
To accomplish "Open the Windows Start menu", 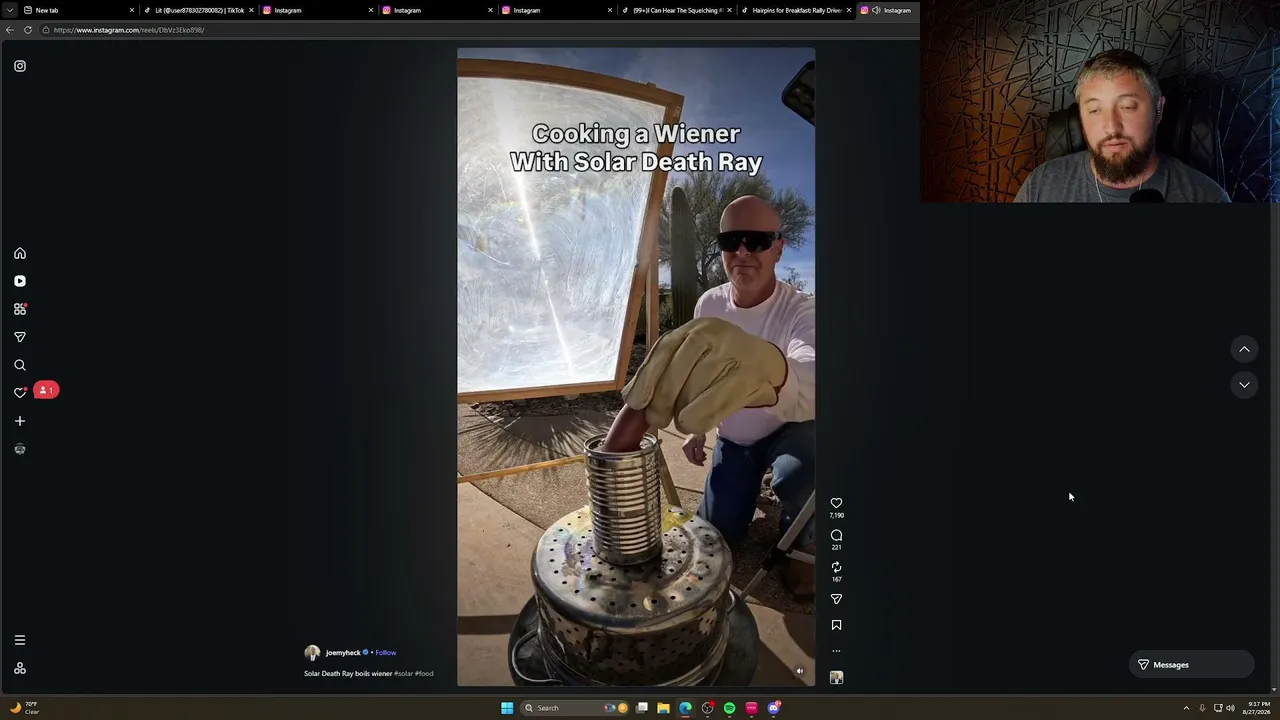I will coord(507,708).
